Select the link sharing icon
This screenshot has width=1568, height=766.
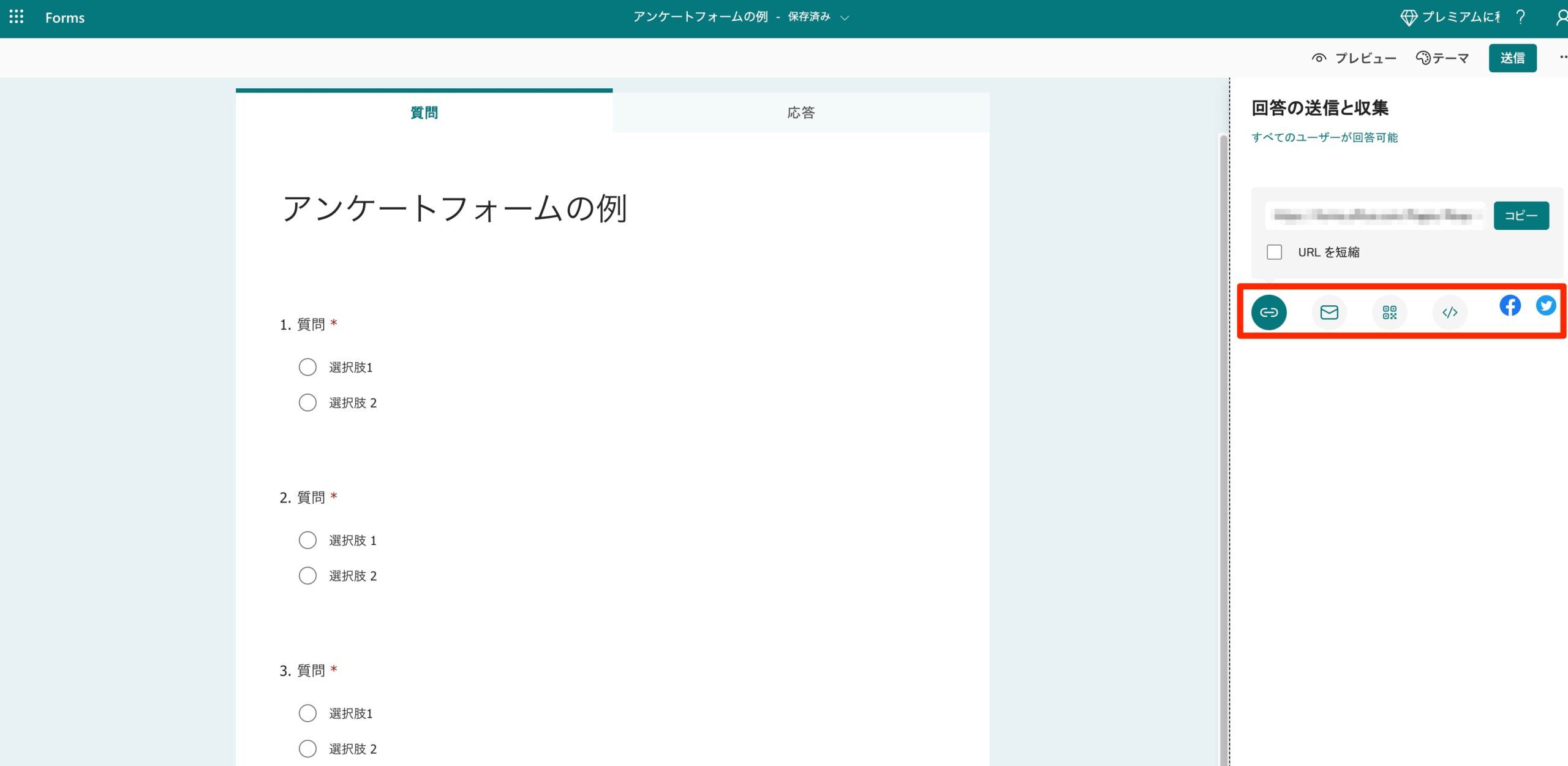point(1268,312)
